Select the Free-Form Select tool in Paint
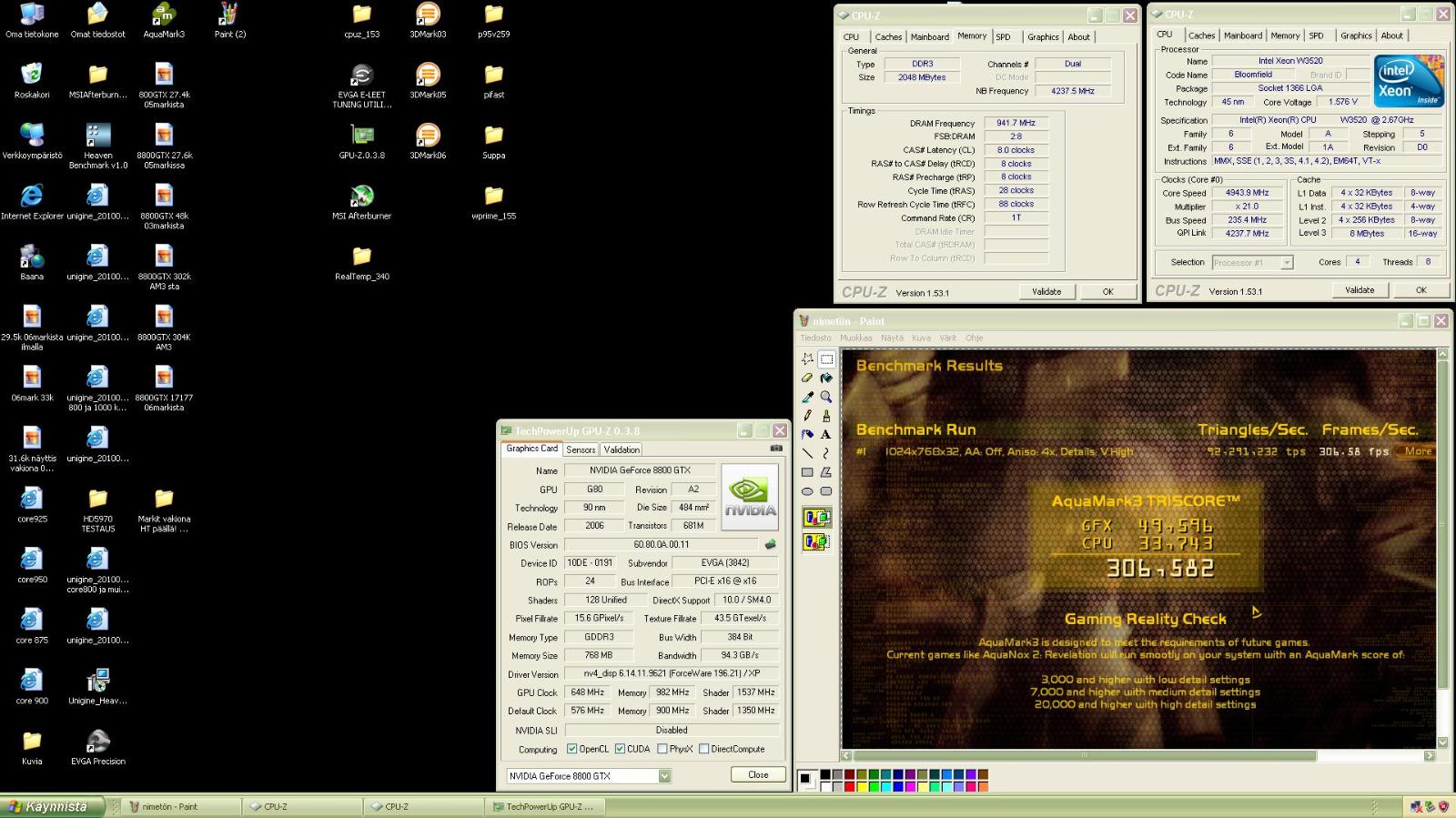This screenshot has height=818, width=1456. [807, 359]
